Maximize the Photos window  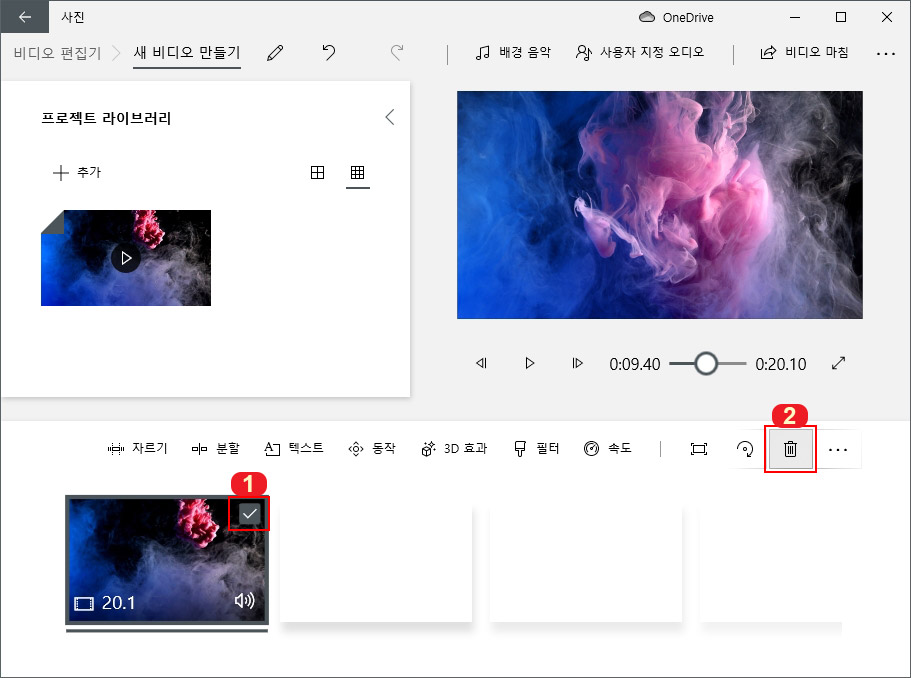[x=841, y=17]
